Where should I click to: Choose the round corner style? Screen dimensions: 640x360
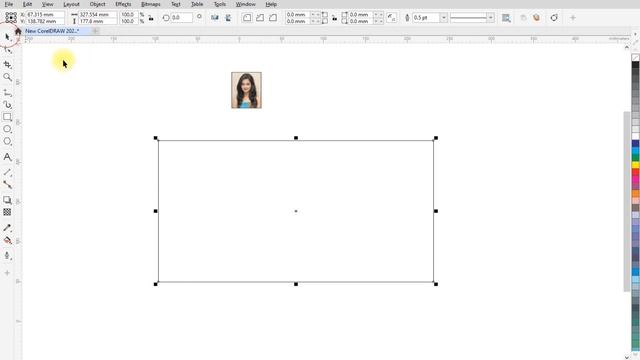pyautogui.click(x=247, y=18)
